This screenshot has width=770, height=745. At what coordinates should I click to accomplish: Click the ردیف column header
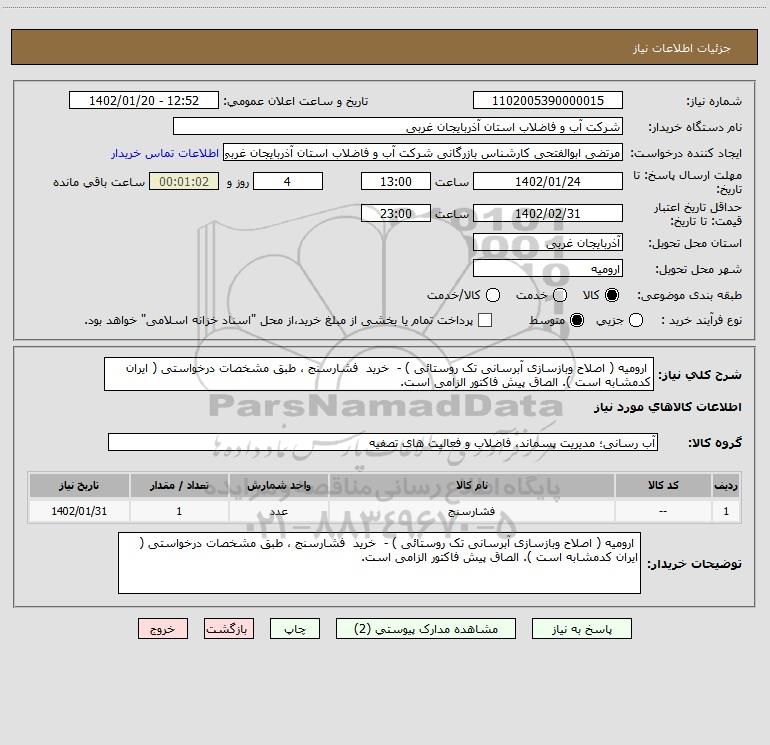click(726, 486)
